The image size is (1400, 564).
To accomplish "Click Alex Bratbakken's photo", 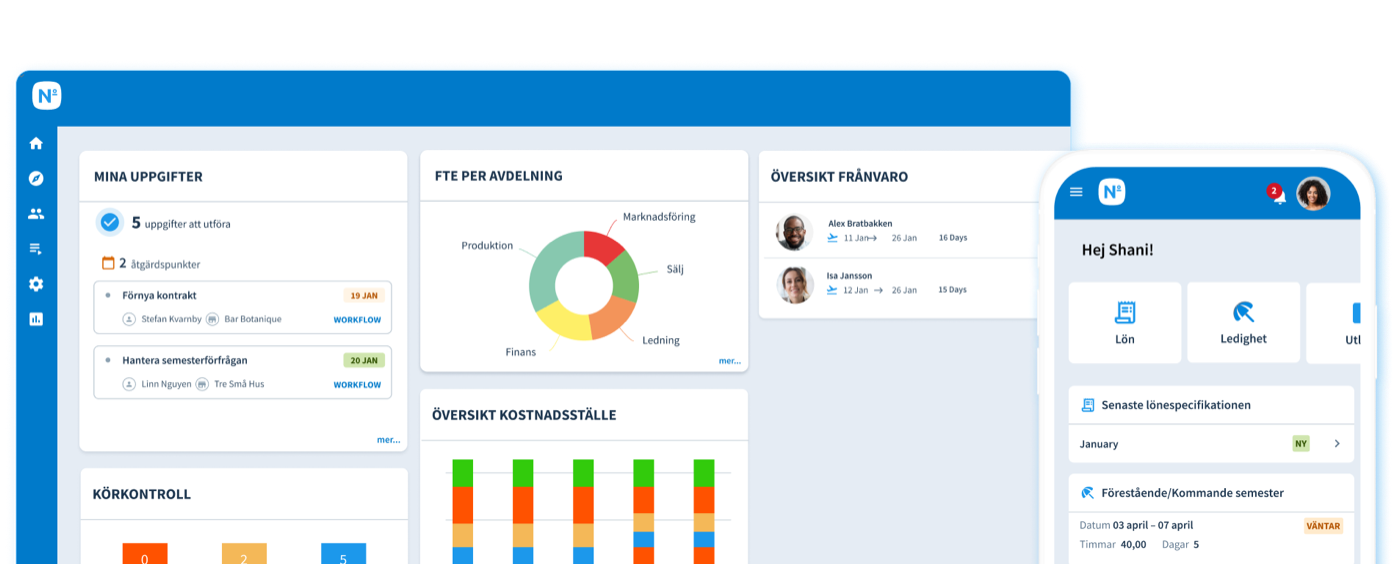I will (x=794, y=232).
